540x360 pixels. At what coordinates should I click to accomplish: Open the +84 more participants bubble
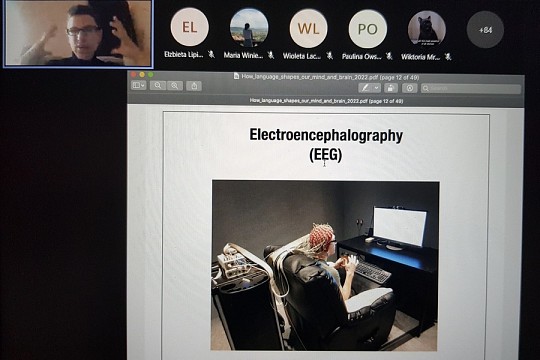(x=485, y=30)
